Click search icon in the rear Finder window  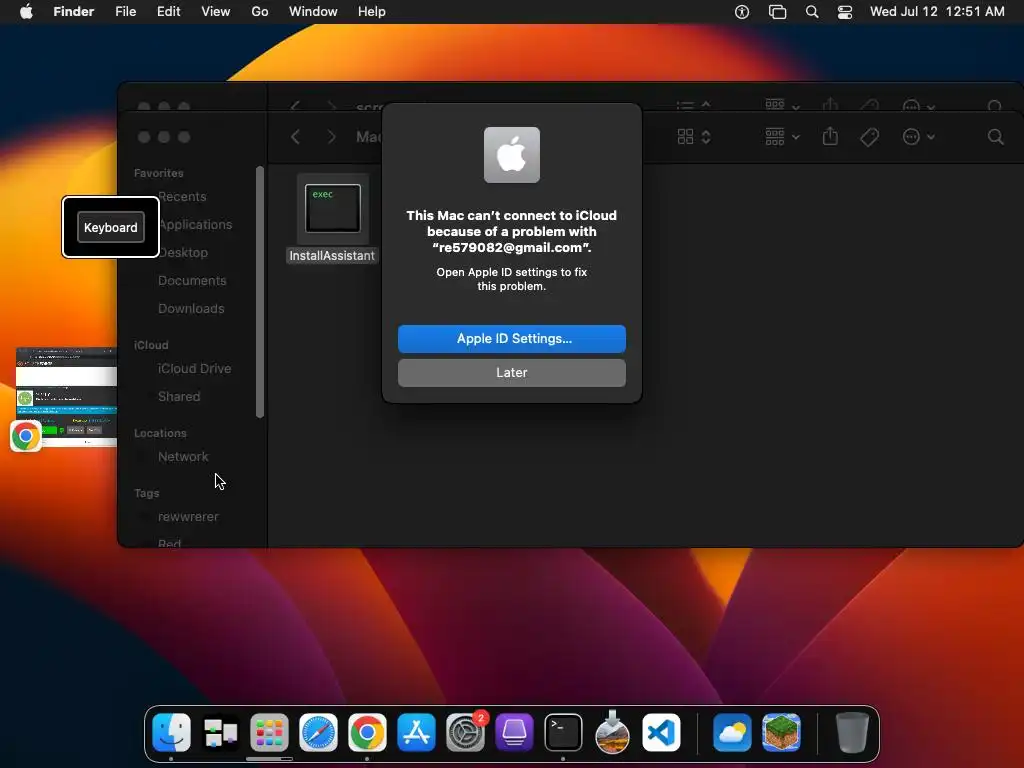click(995, 106)
